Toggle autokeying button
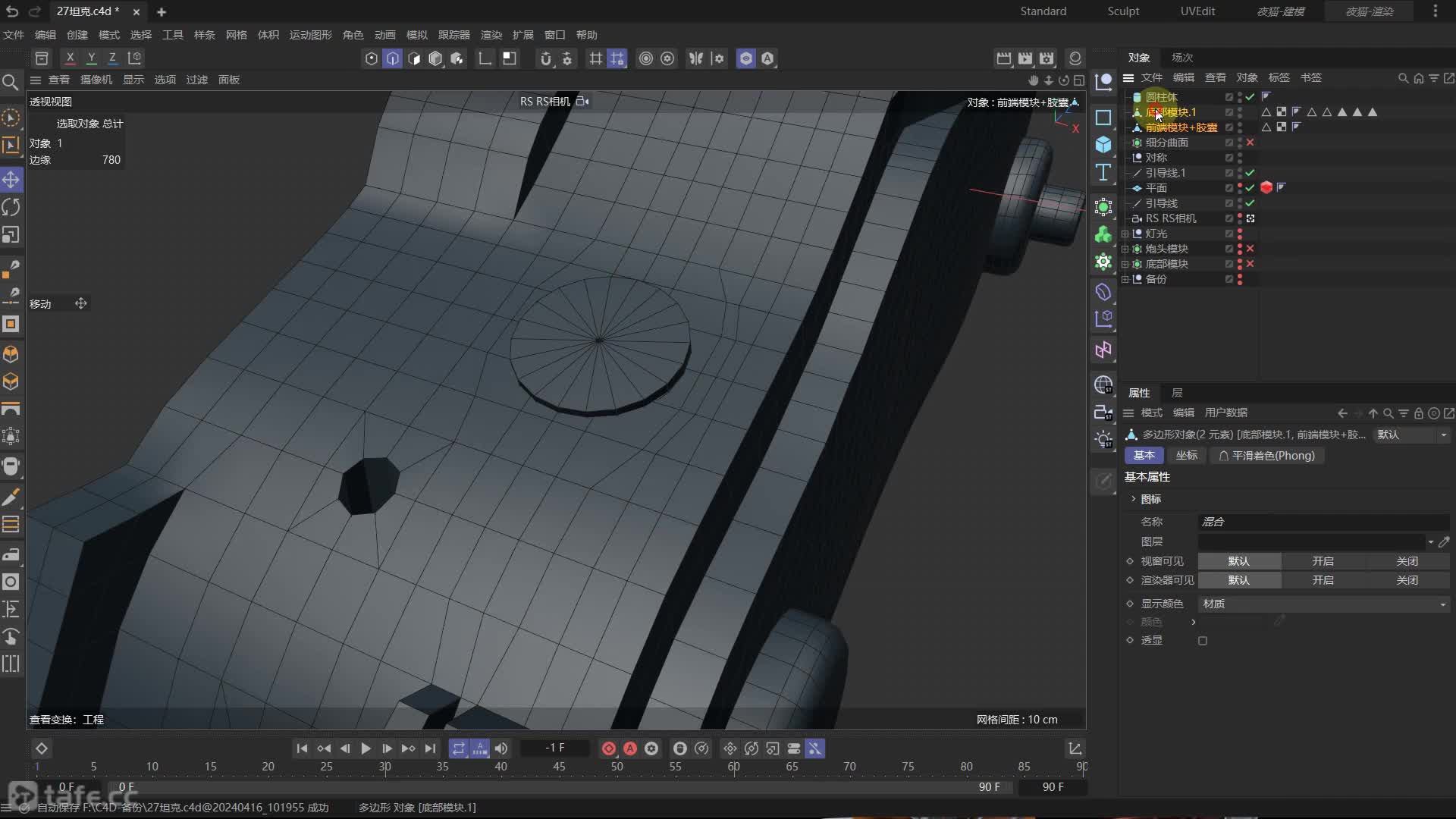The image size is (1456, 819). [x=630, y=748]
